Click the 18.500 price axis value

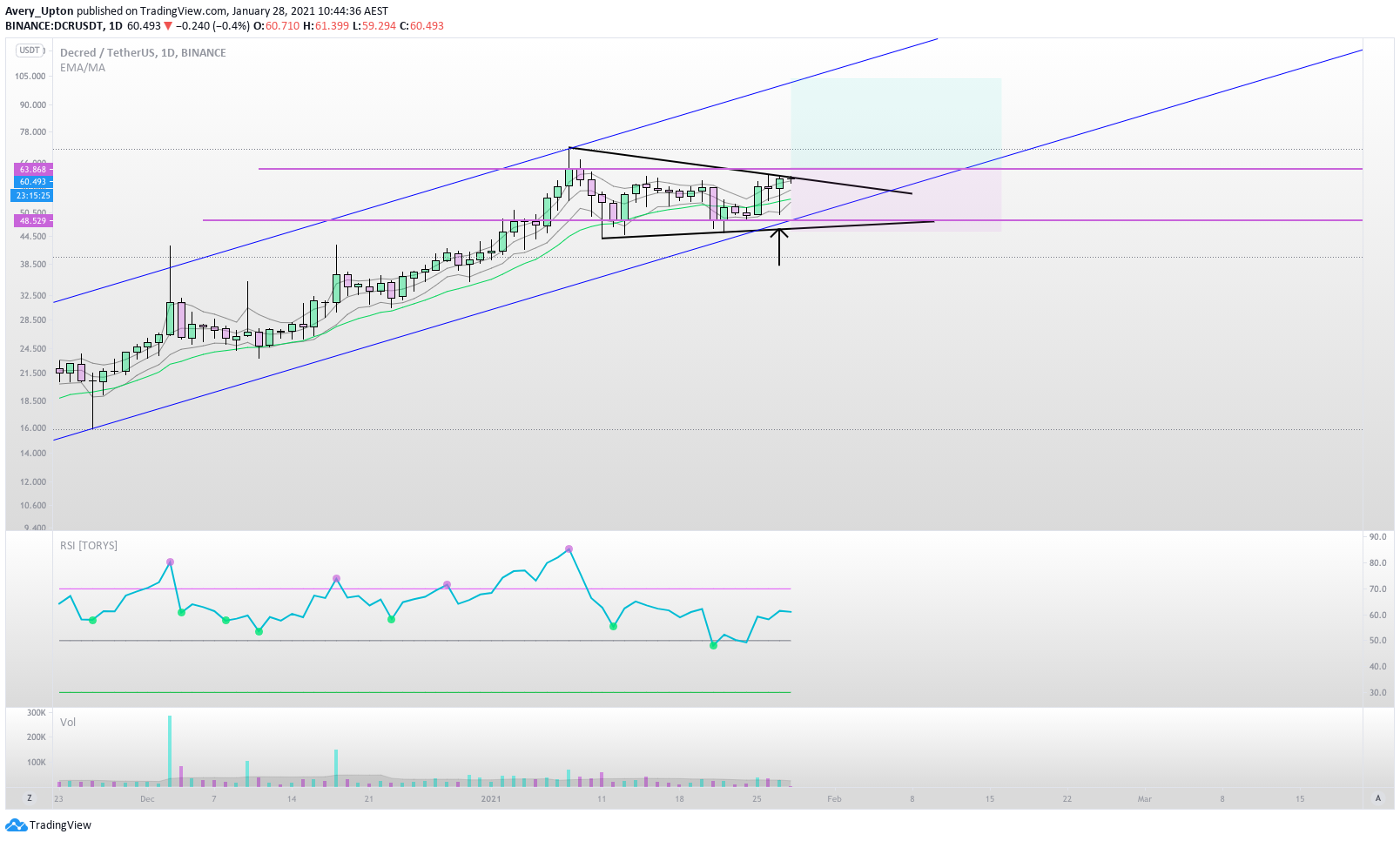(x=33, y=401)
